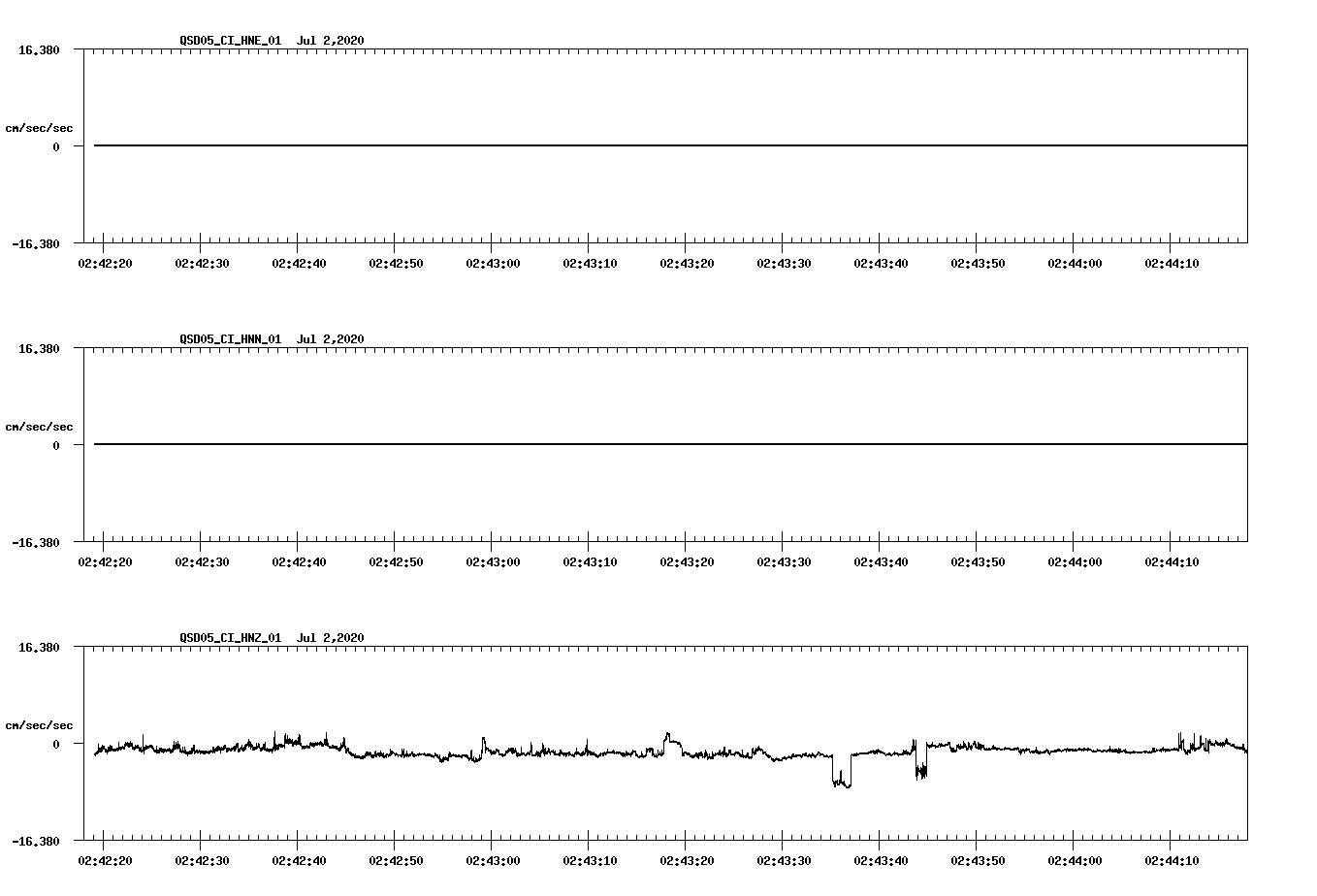The width and height of the screenshot is (1317, 896).
Task: Click the QSD05_CI_HNZ_01 channel title
Action: pyautogui.click(x=231, y=638)
